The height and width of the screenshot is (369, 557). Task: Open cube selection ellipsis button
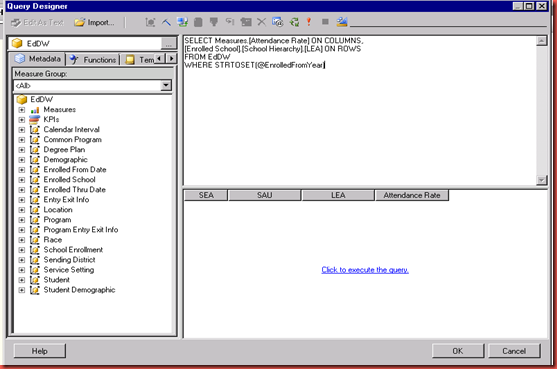pyautogui.click(x=168, y=43)
